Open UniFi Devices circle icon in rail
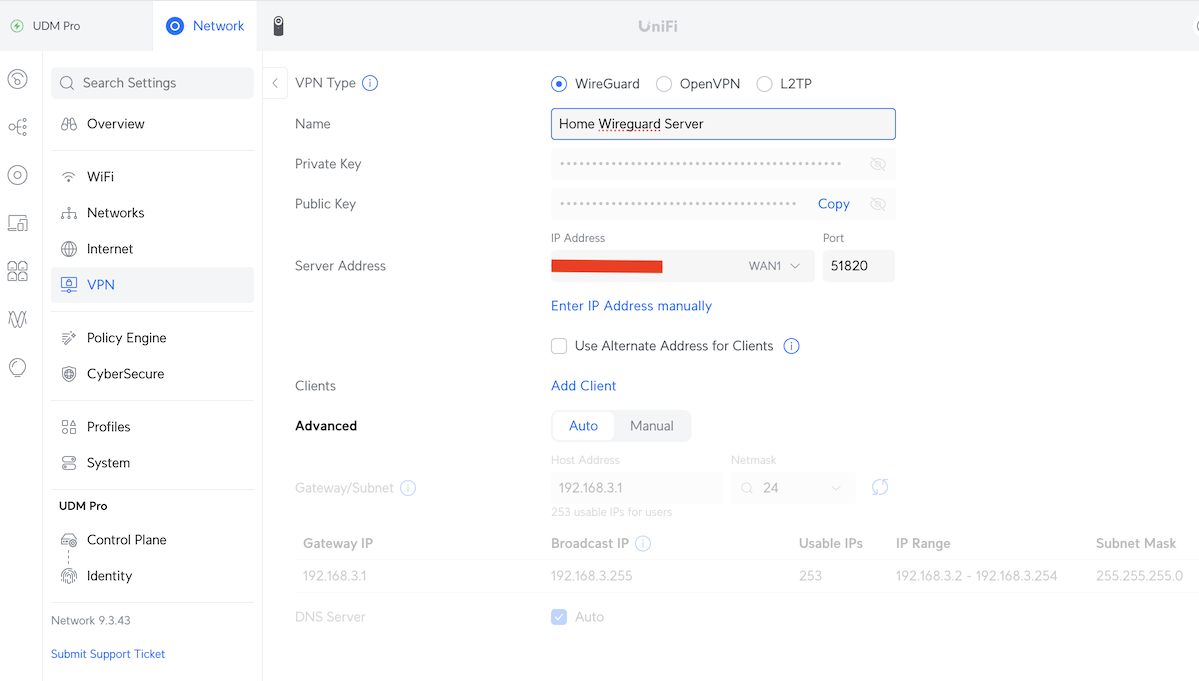This screenshot has width=1199, height=681. [18, 175]
